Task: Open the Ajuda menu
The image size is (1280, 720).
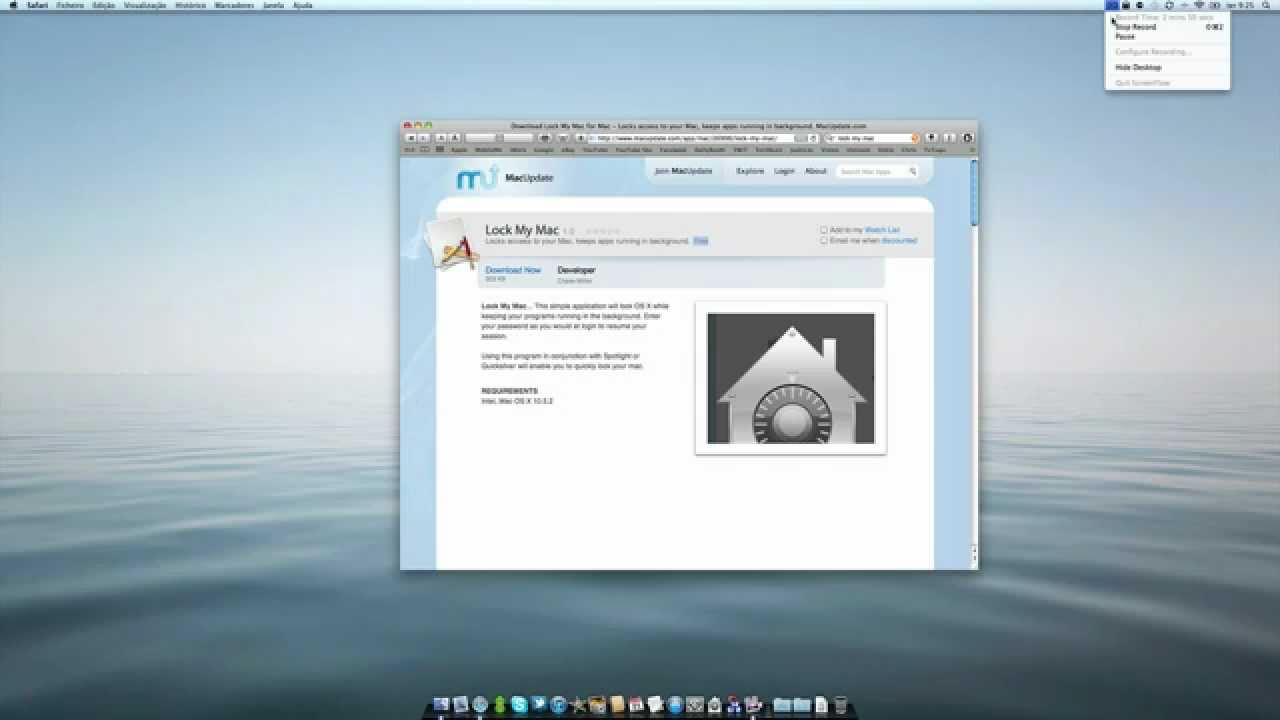Action: [302, 5]
